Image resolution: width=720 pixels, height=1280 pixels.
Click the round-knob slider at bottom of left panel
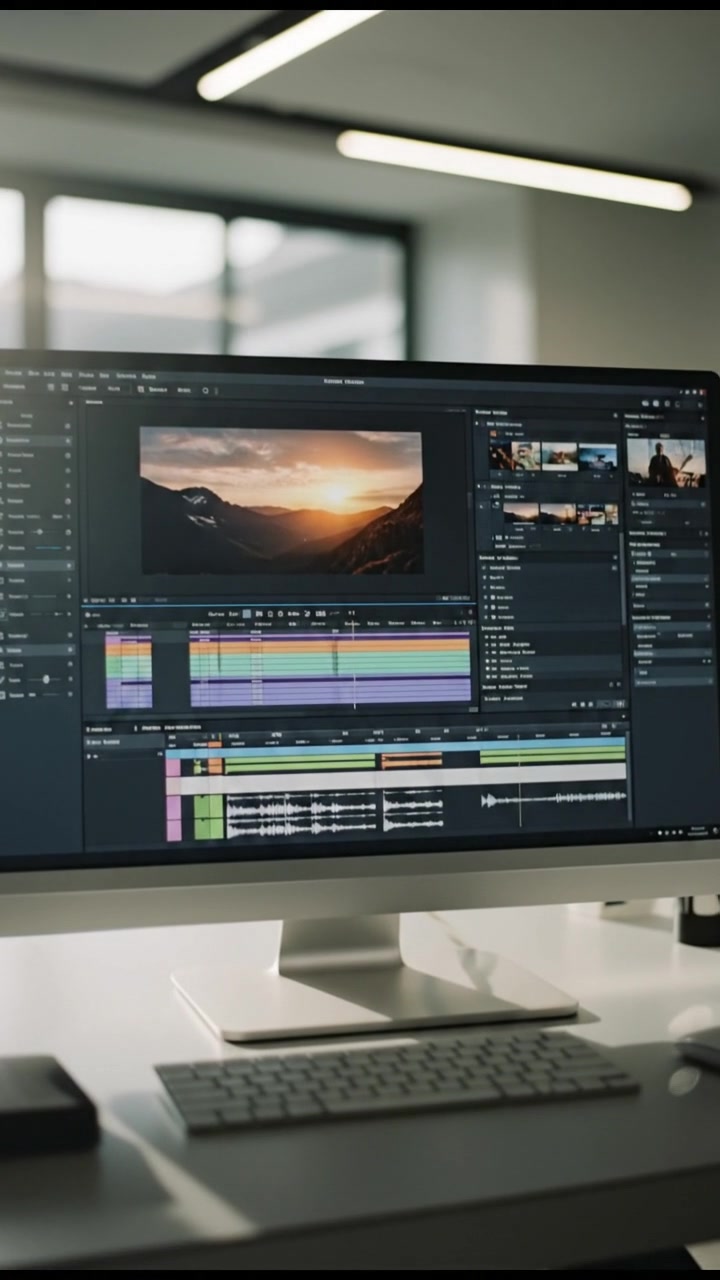coord(44,679)
